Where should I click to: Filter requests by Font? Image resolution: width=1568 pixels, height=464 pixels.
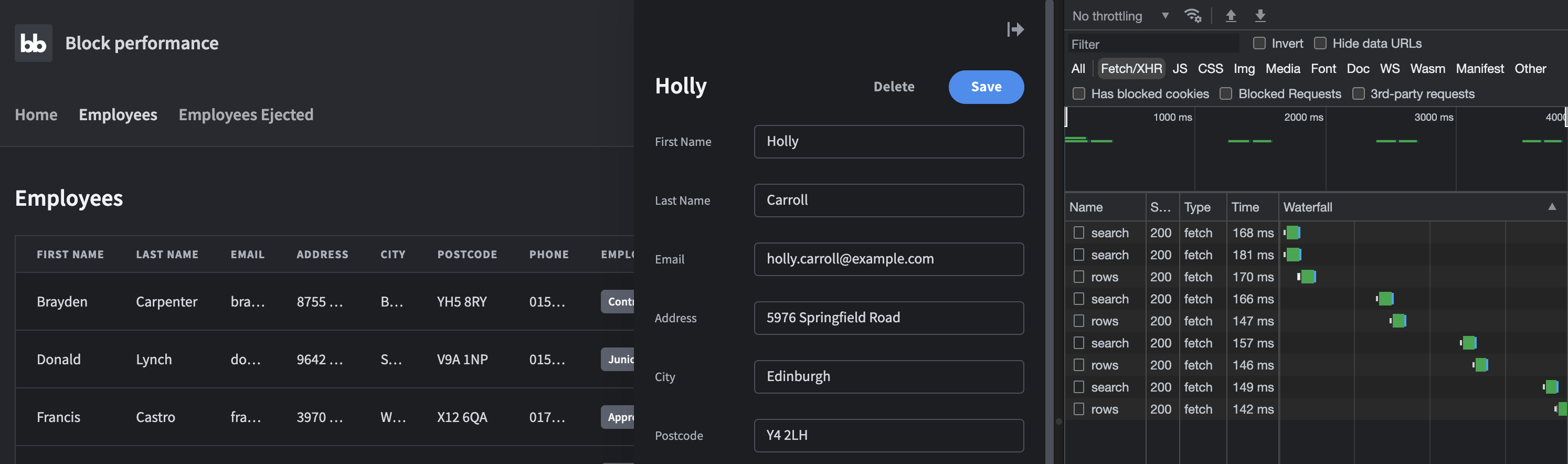pyautogui.click(x=1323, y=69)
